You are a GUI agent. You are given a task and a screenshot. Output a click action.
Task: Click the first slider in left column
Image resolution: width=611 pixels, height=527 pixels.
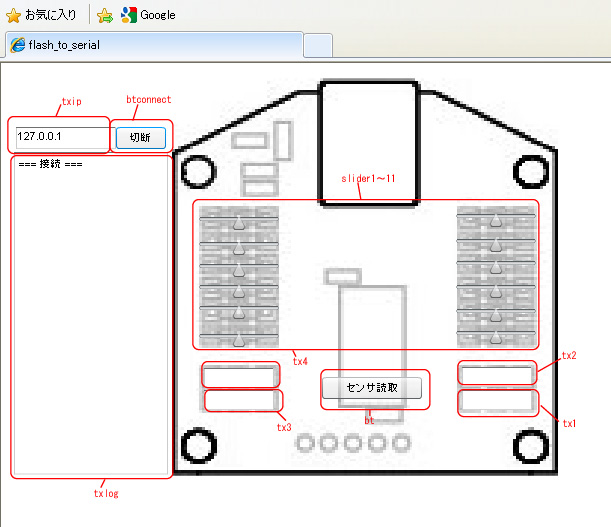point(239,222)
